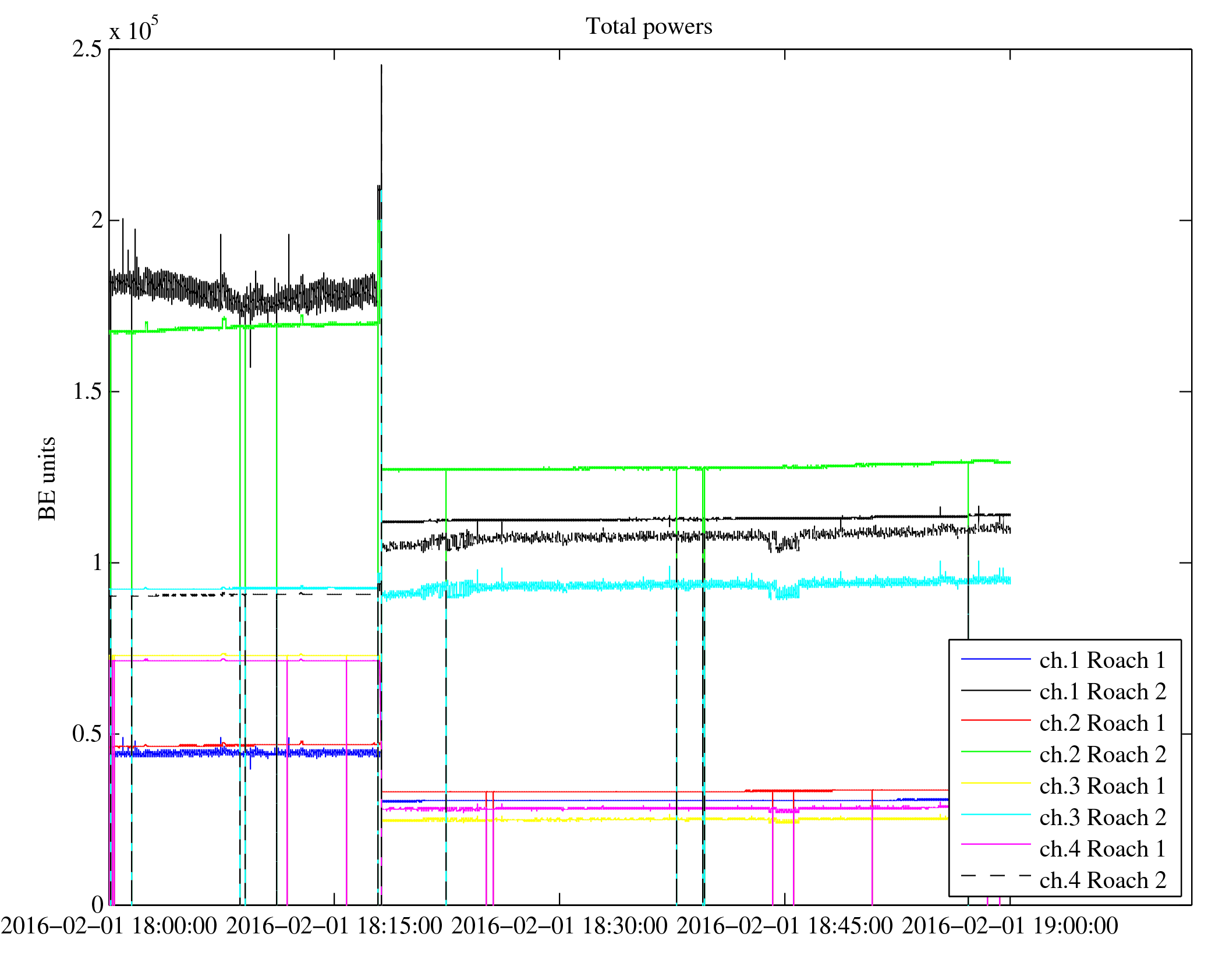Click the 'BE units' y-axis label
This screenshot has height=980, width=1208.
[x=47, y=478]
